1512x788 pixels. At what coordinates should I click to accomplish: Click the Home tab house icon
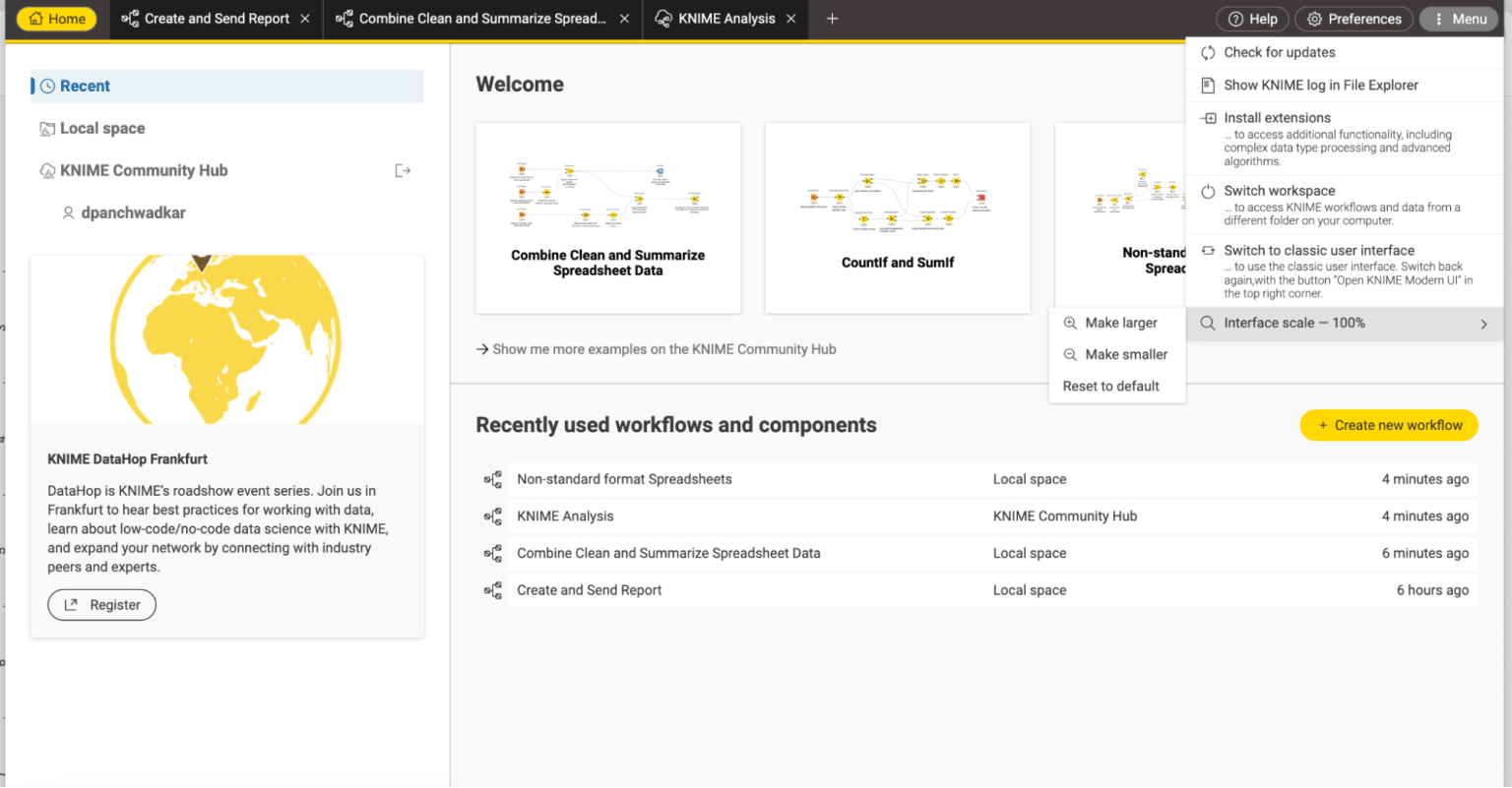point(35,19)
